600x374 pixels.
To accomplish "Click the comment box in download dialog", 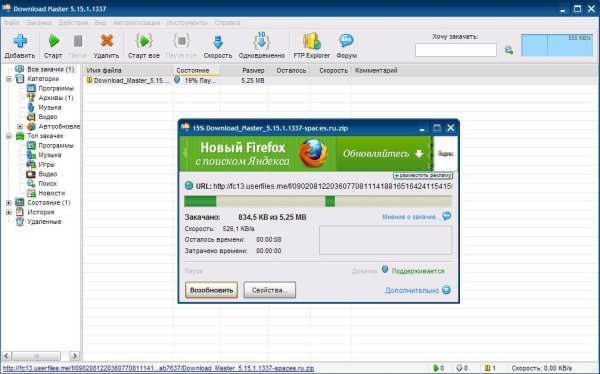I will pyautogui.click(x=385, y=240).
